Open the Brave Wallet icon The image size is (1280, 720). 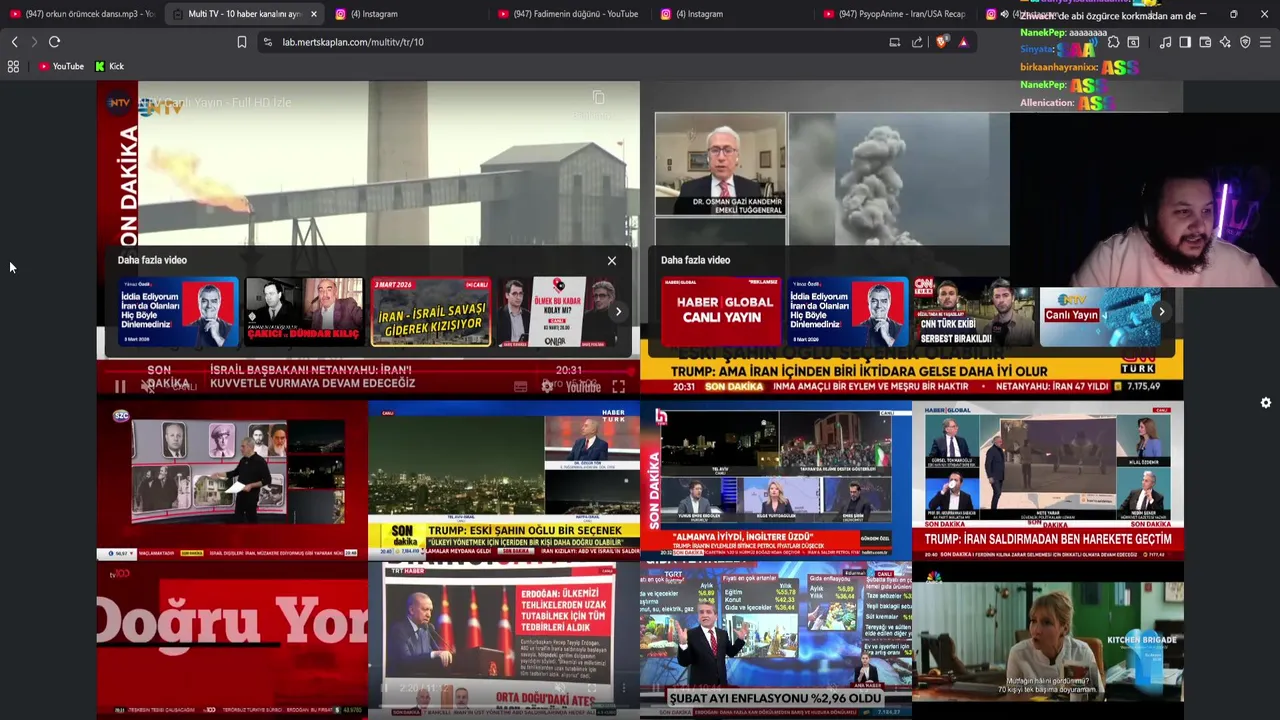tap(1205, 42)
